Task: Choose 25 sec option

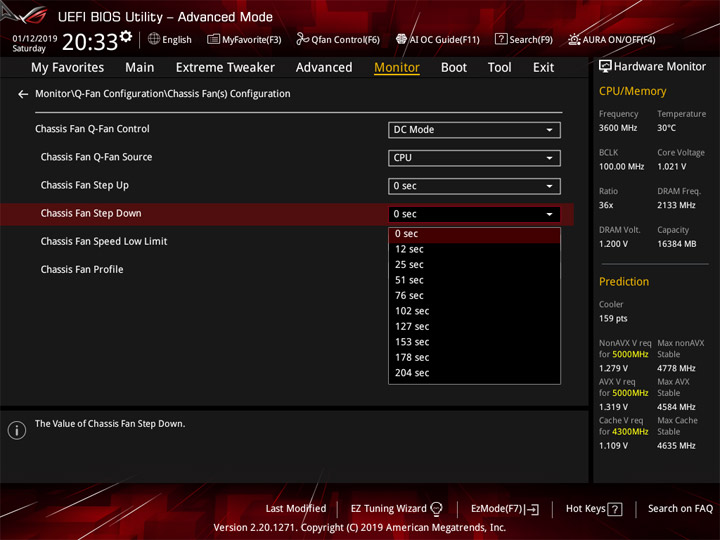Action: 474,265
